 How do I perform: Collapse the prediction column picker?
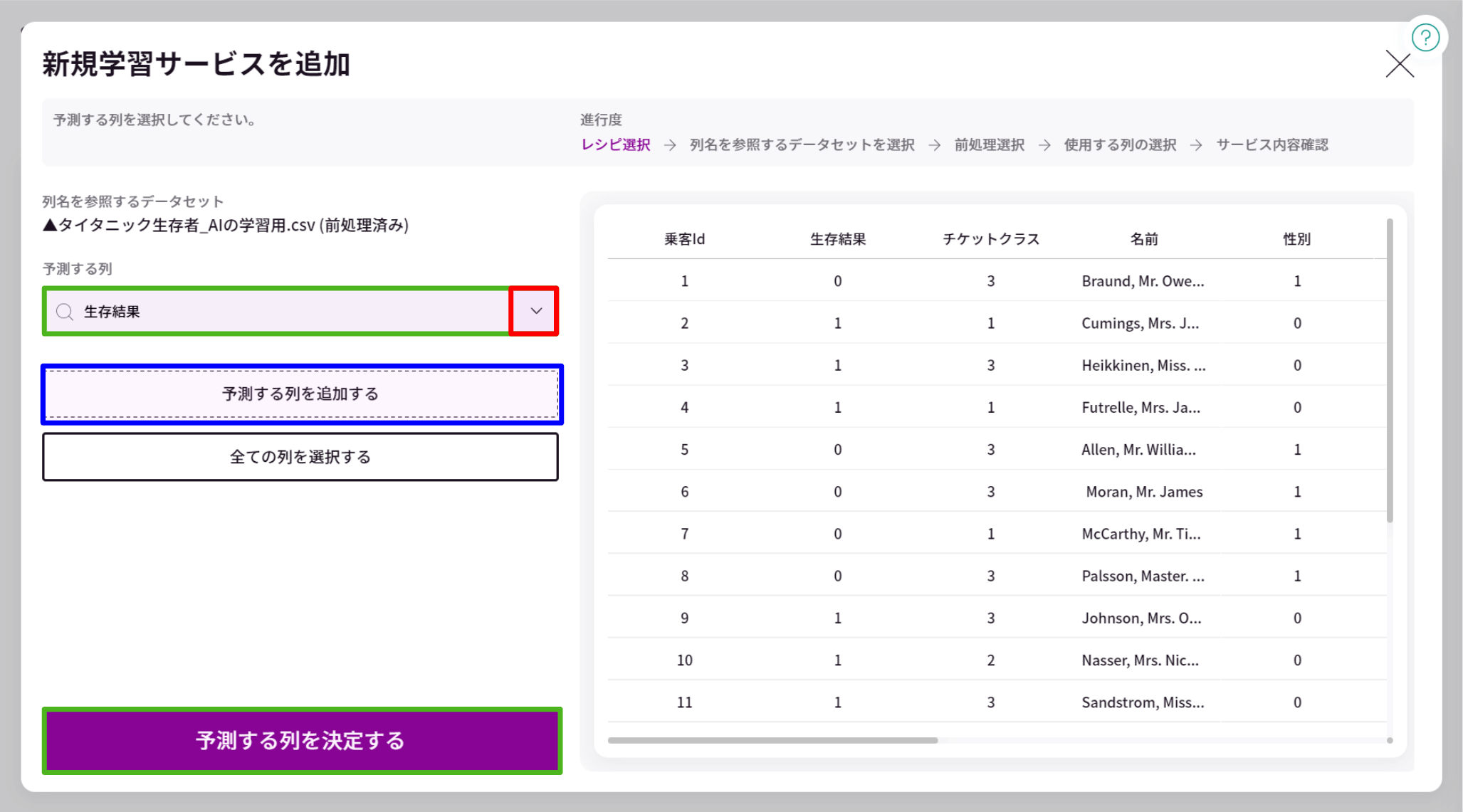coord(535,311)
